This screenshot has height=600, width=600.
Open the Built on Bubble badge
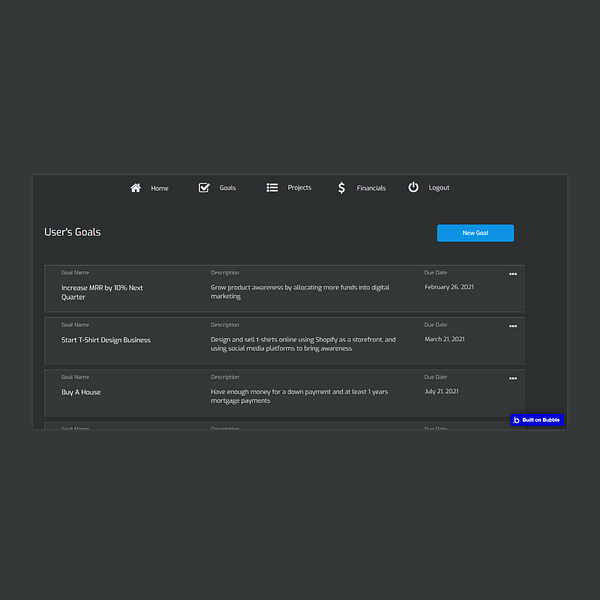(x=537, y=420)
